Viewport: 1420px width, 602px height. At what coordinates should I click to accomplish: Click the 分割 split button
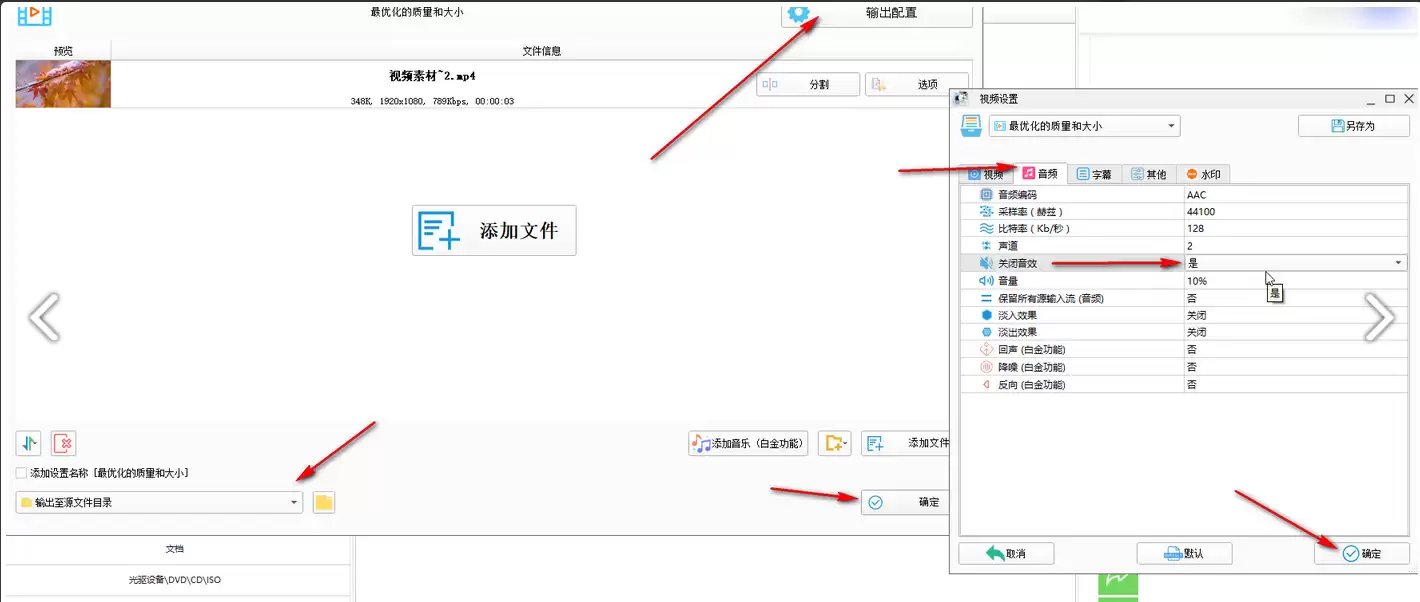tap(808, 85)
